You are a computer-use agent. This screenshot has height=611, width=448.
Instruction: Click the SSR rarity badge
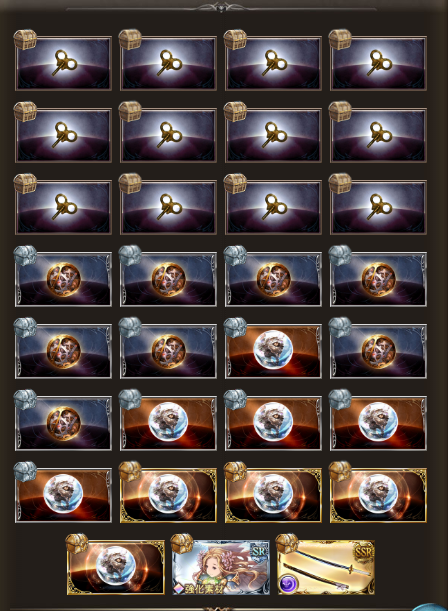coord(363,552)
